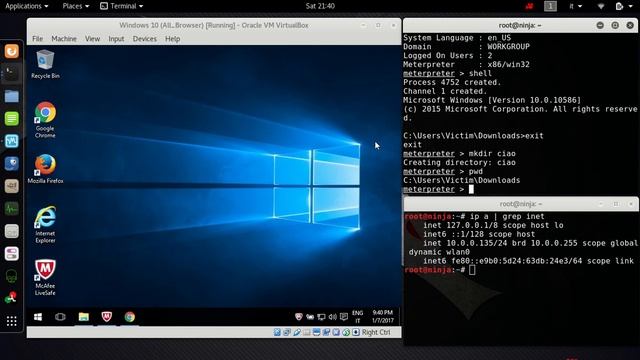The width and height of the screenshot is (640, 360).
Task: Click the red recording indicator in top bar
Action: pos(529,6)
